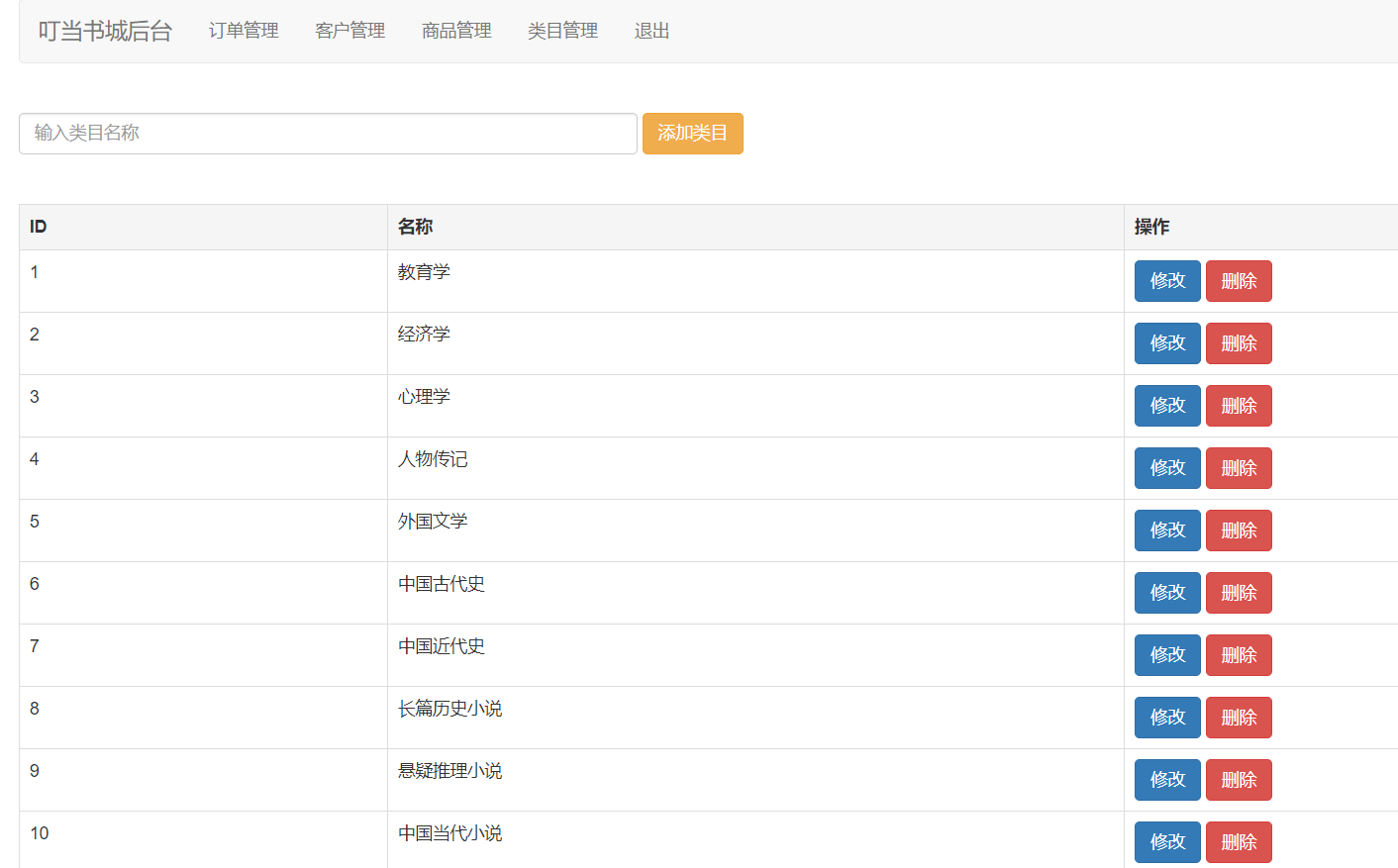The image size is (1398, 868).
Task: Open the 订单管理 menu item
Action: click(x=244, y=31)
